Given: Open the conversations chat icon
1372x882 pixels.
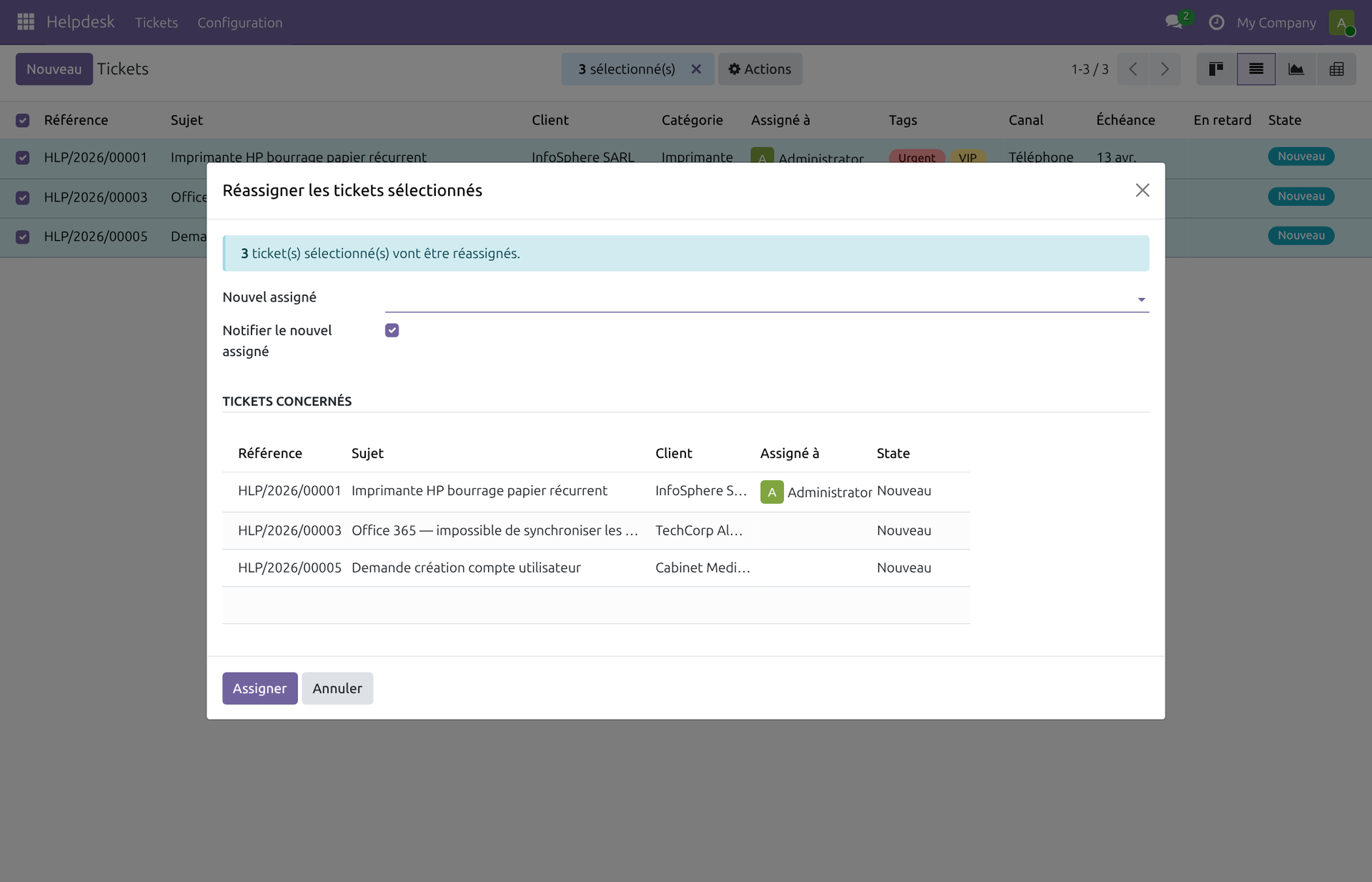Looking at the screenshot, I should tap(1174, 22).
